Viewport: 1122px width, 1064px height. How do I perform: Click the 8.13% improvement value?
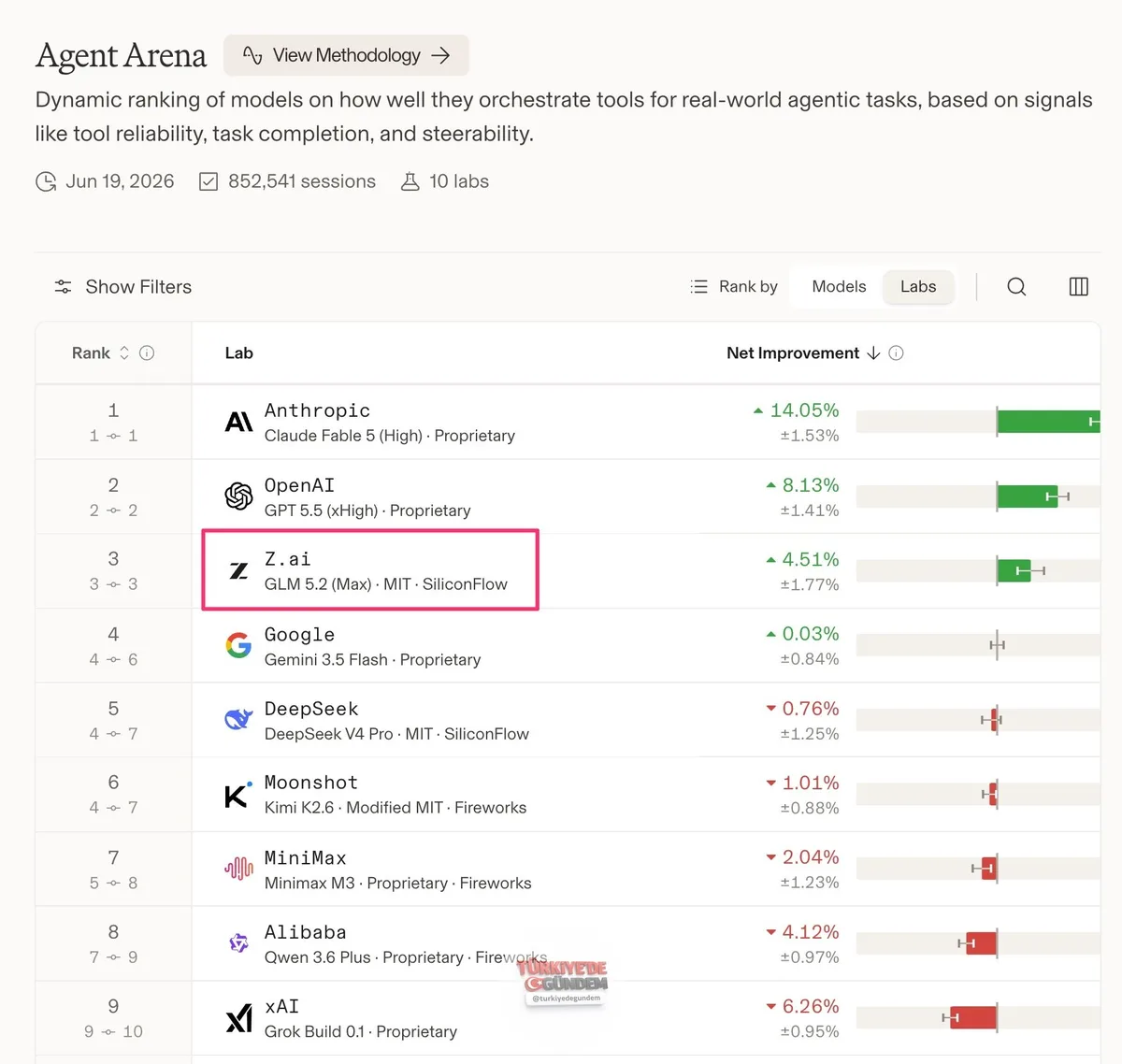(x=811, y=485)
